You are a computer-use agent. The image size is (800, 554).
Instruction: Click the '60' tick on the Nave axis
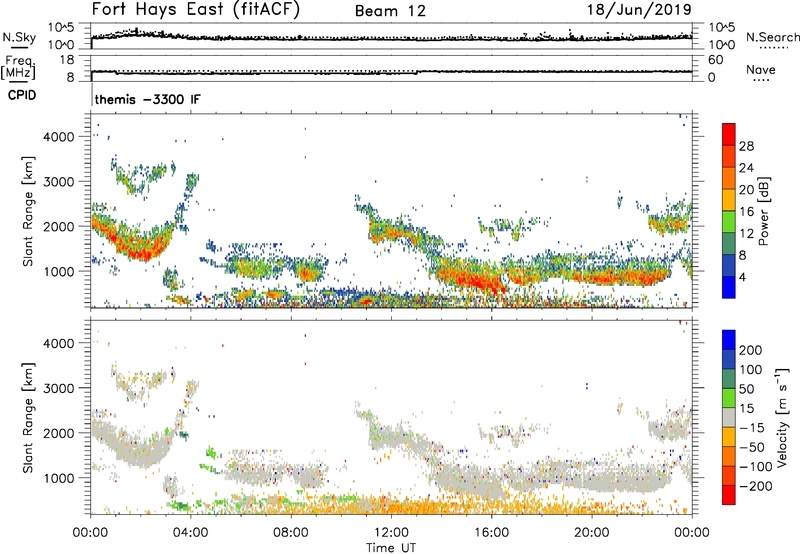point(715,60)
